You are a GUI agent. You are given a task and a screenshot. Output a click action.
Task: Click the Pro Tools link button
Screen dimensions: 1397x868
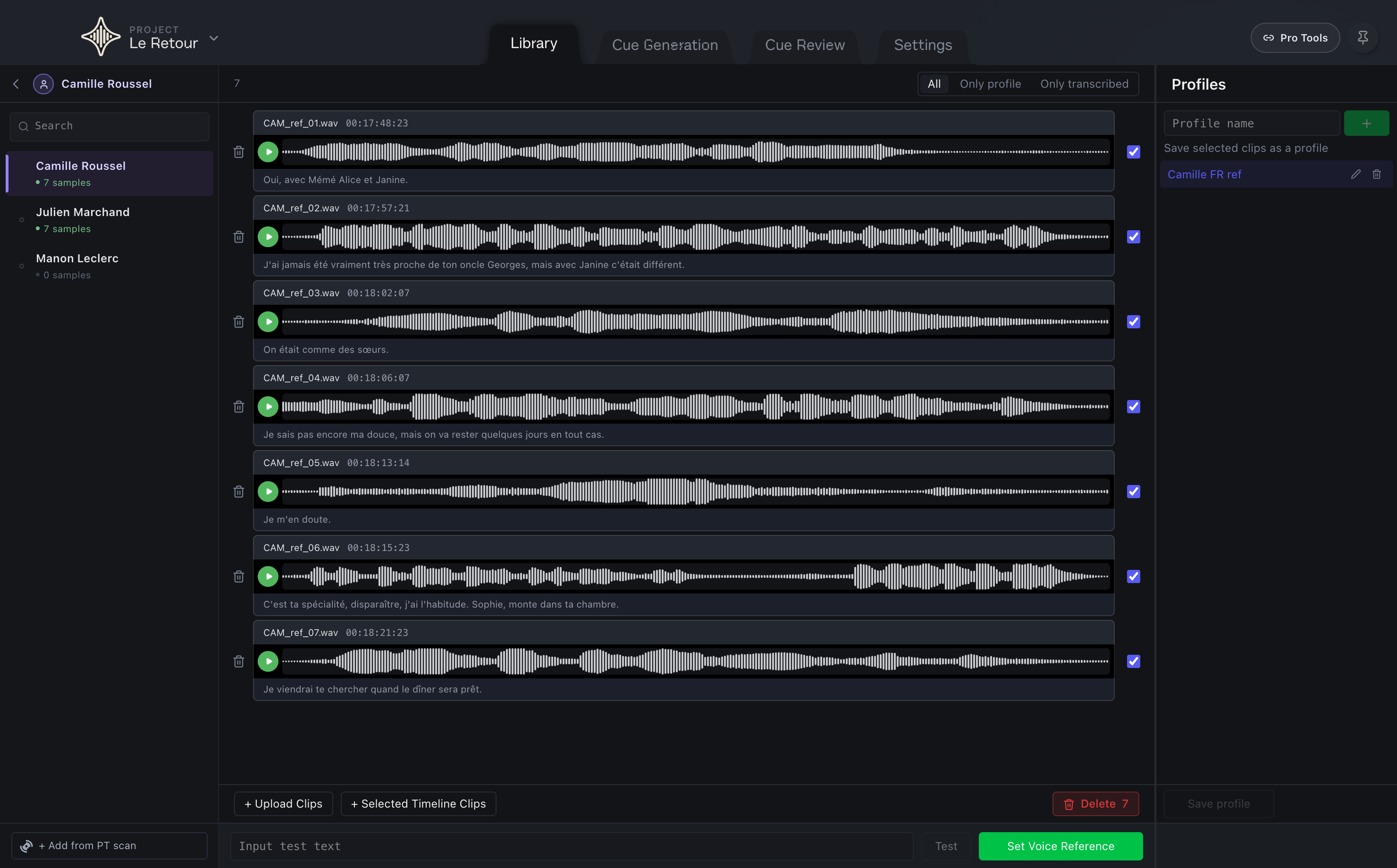click(x=1295, y=38)
